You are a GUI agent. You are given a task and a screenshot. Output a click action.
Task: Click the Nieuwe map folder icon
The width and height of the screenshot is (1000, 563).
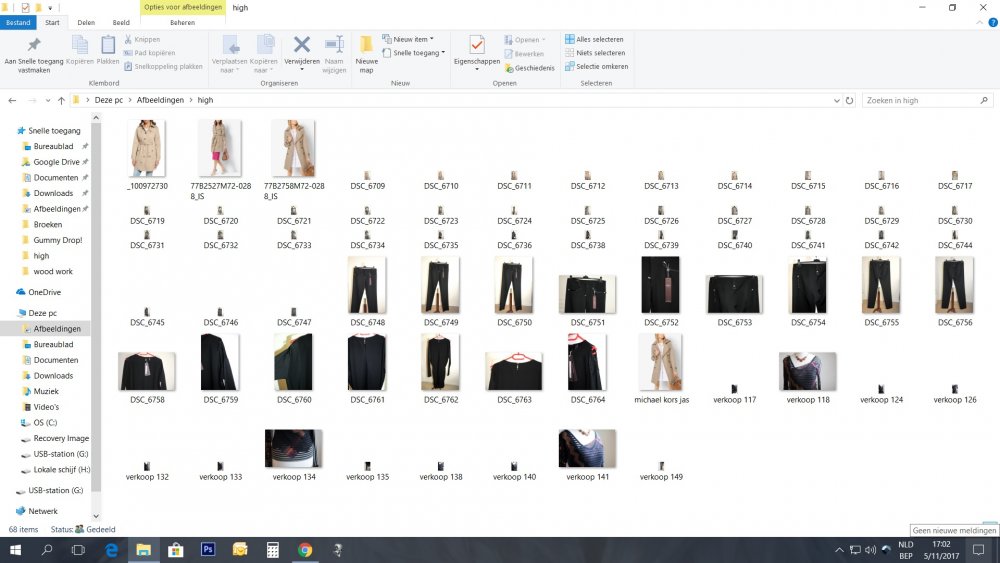pos(366,46)
